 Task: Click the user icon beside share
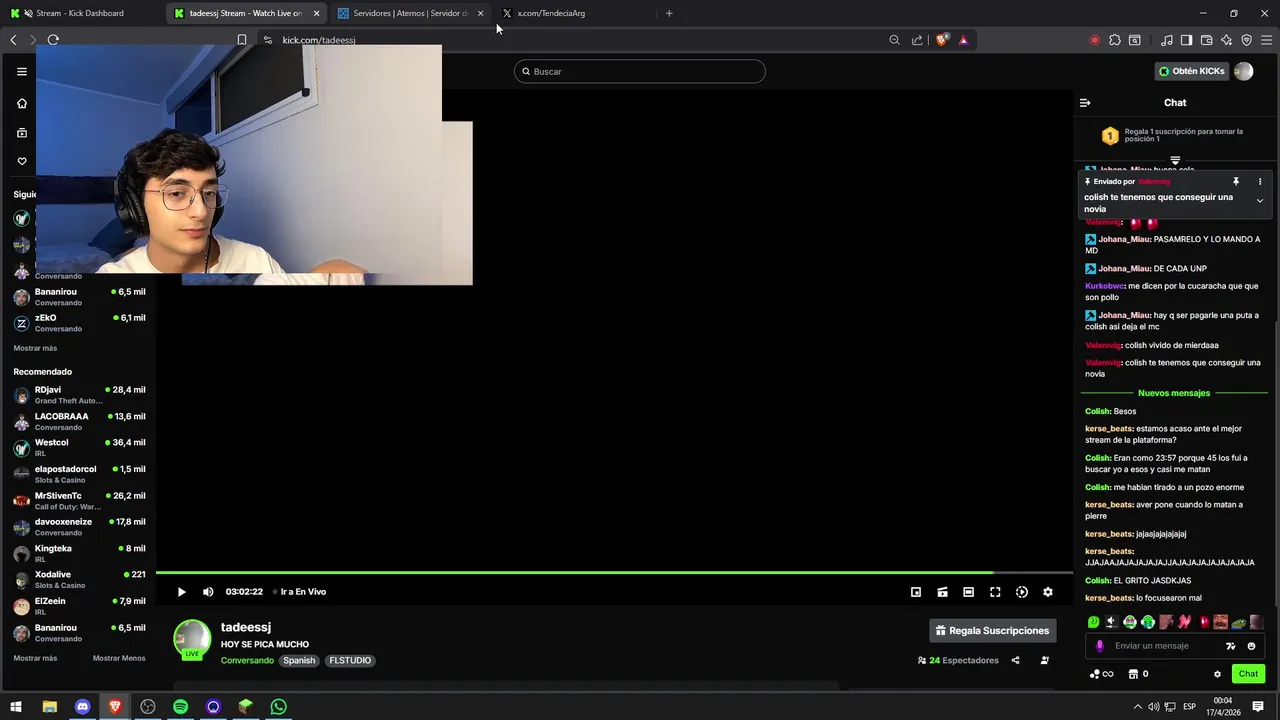pos(1045,660)
